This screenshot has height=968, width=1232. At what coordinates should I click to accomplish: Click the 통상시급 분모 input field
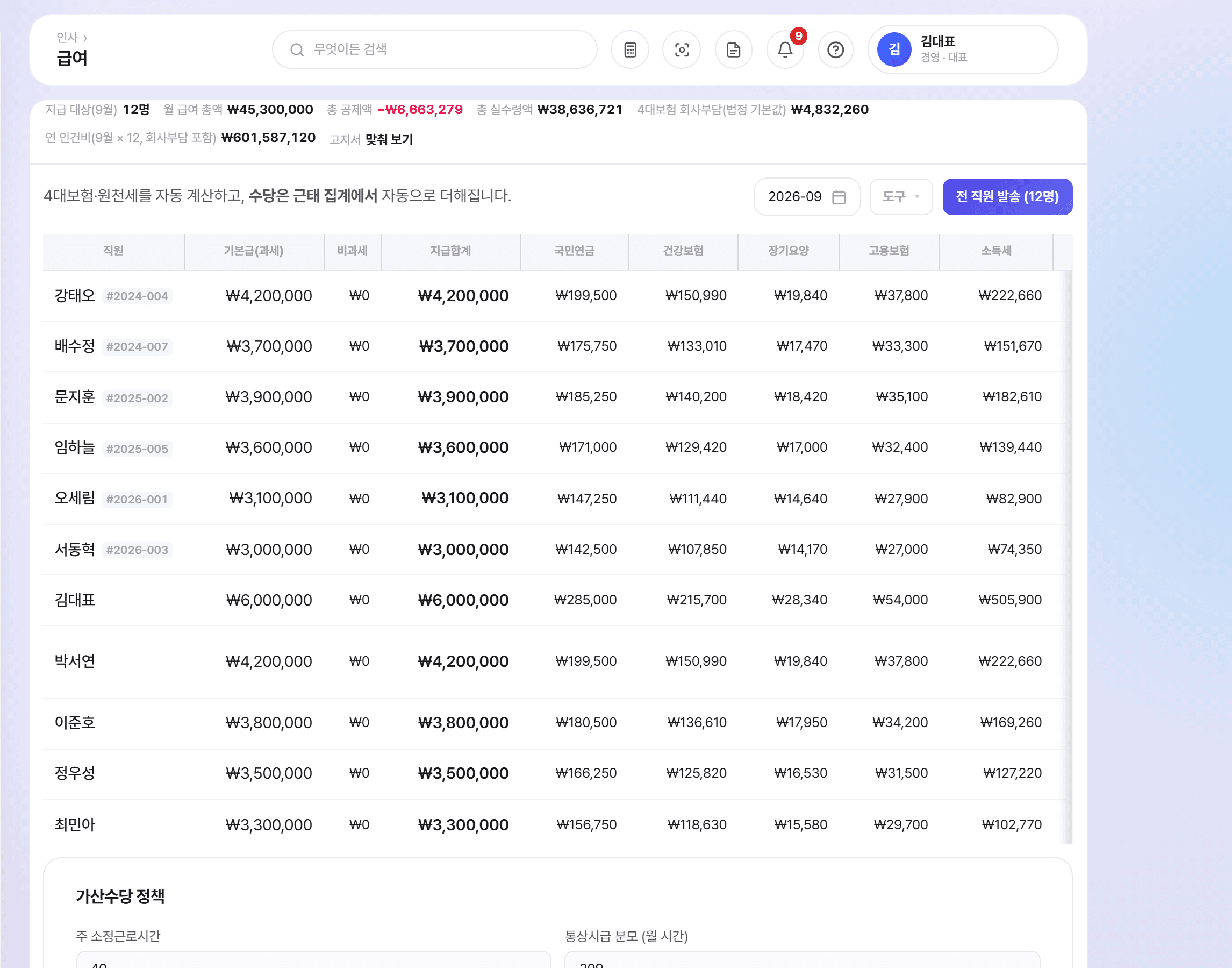click(x=802, y=959)
